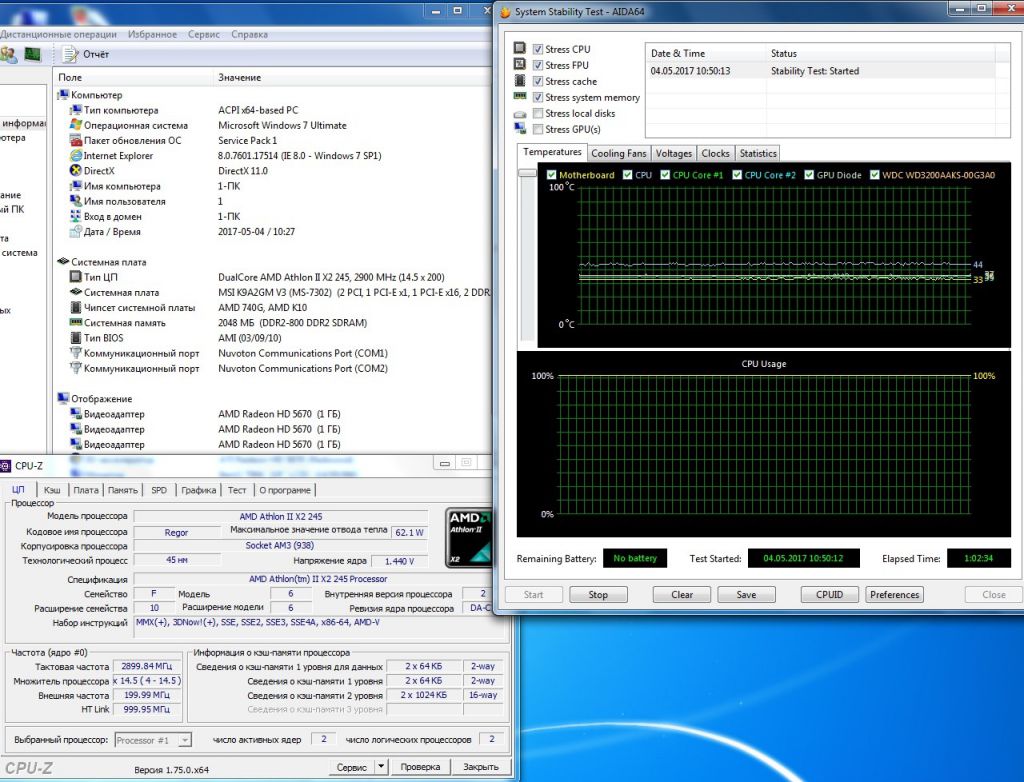
Task: Open the Сервис dropdown arrow in CPU-Z
Action: pyautogui.click(x=381, y=766)
